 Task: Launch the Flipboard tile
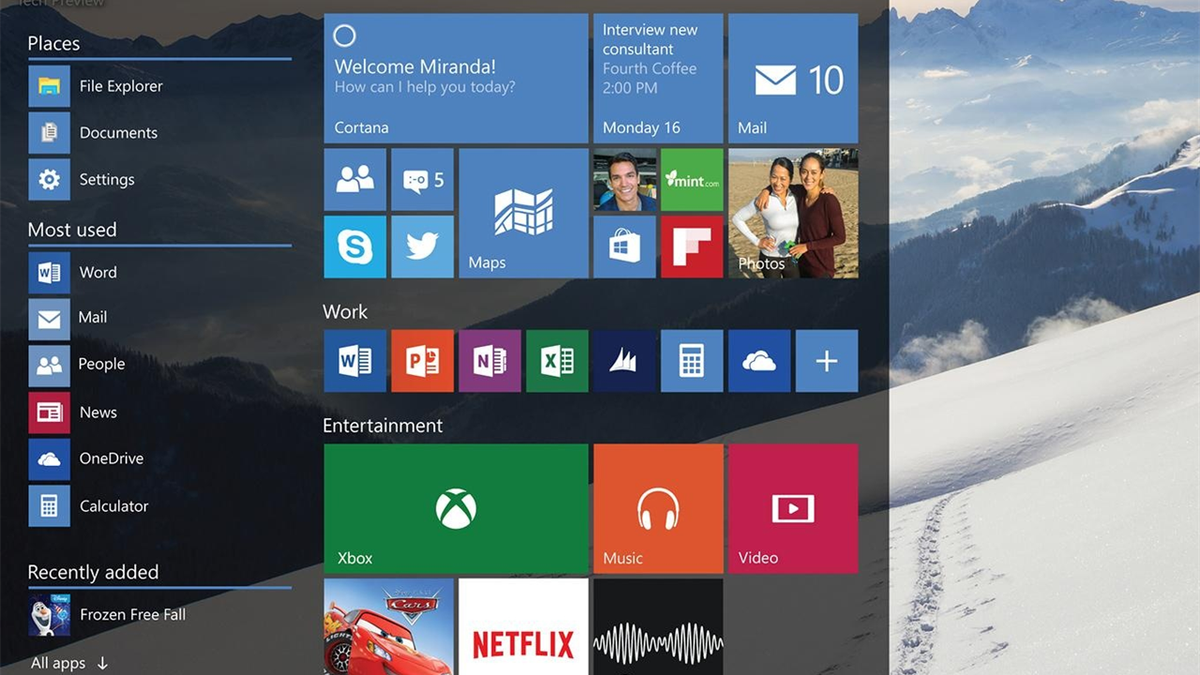click(692, 246)
